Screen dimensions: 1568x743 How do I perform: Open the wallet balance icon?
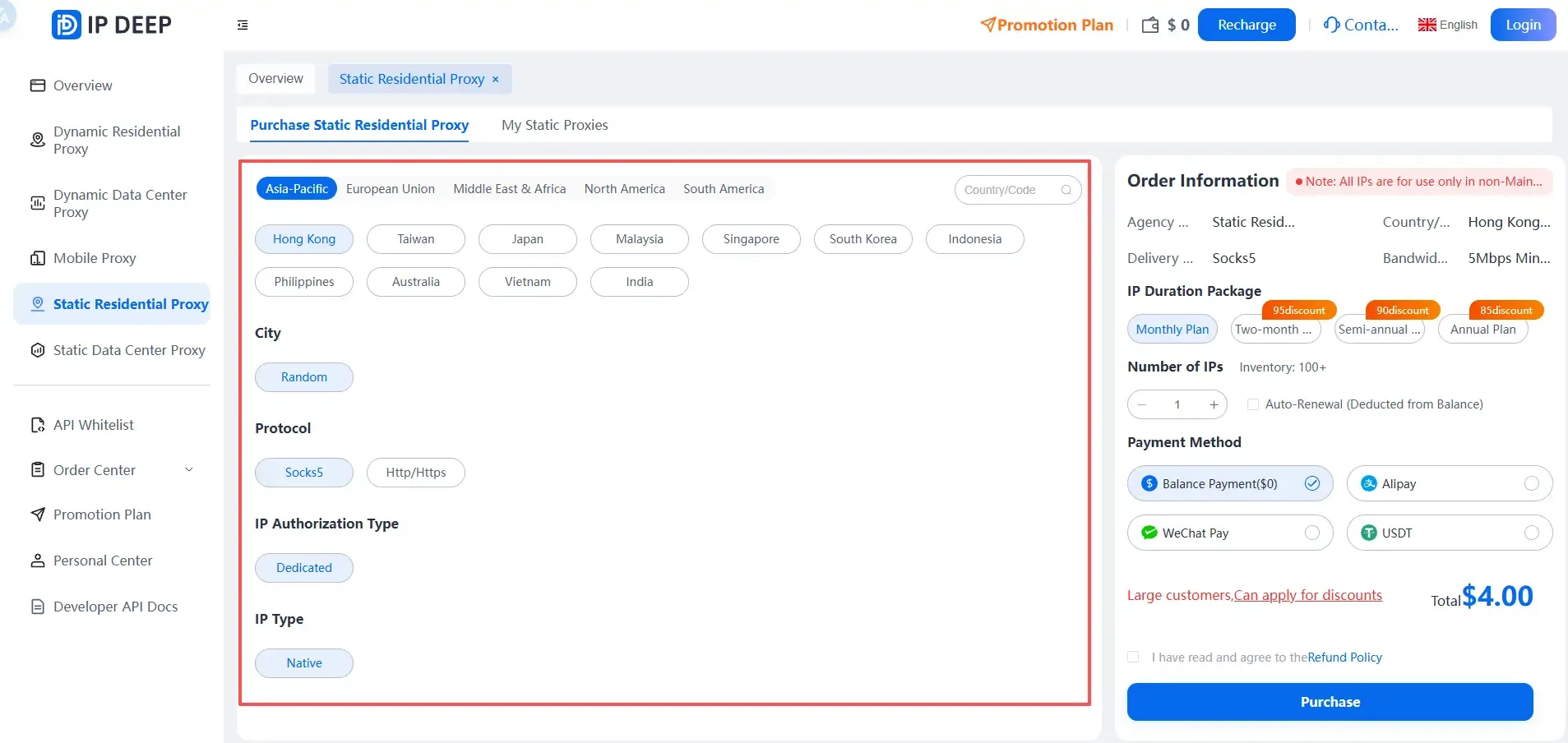pos(1150,25)
